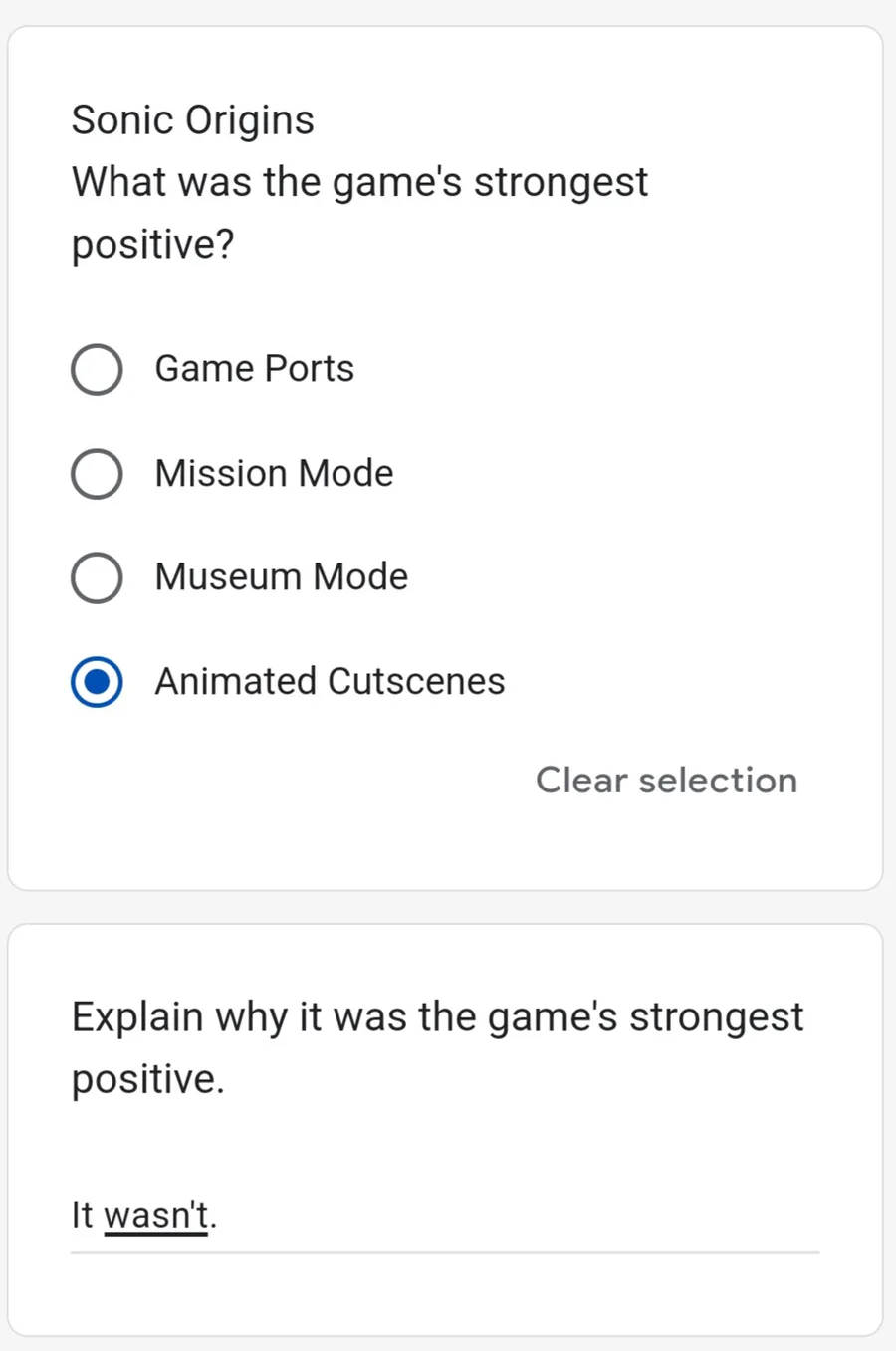Tap the Mission Mode label text
The image size is (896, 1351).
[x=275, y=473]
